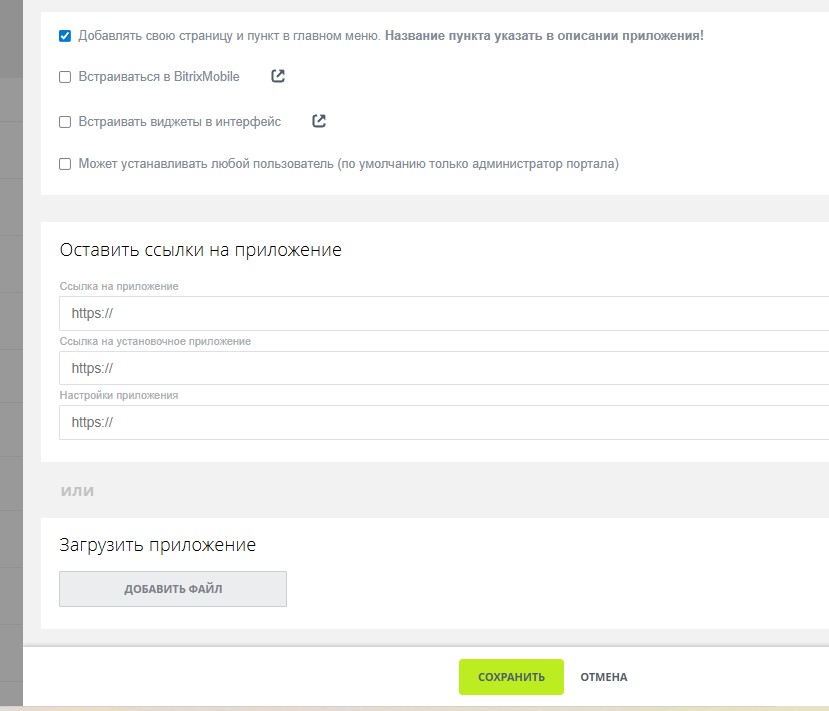829x711 pixels.
Task: Upload an application file using ДОБАВИТЬ ФАЙЛ
Action: [173, 589]
